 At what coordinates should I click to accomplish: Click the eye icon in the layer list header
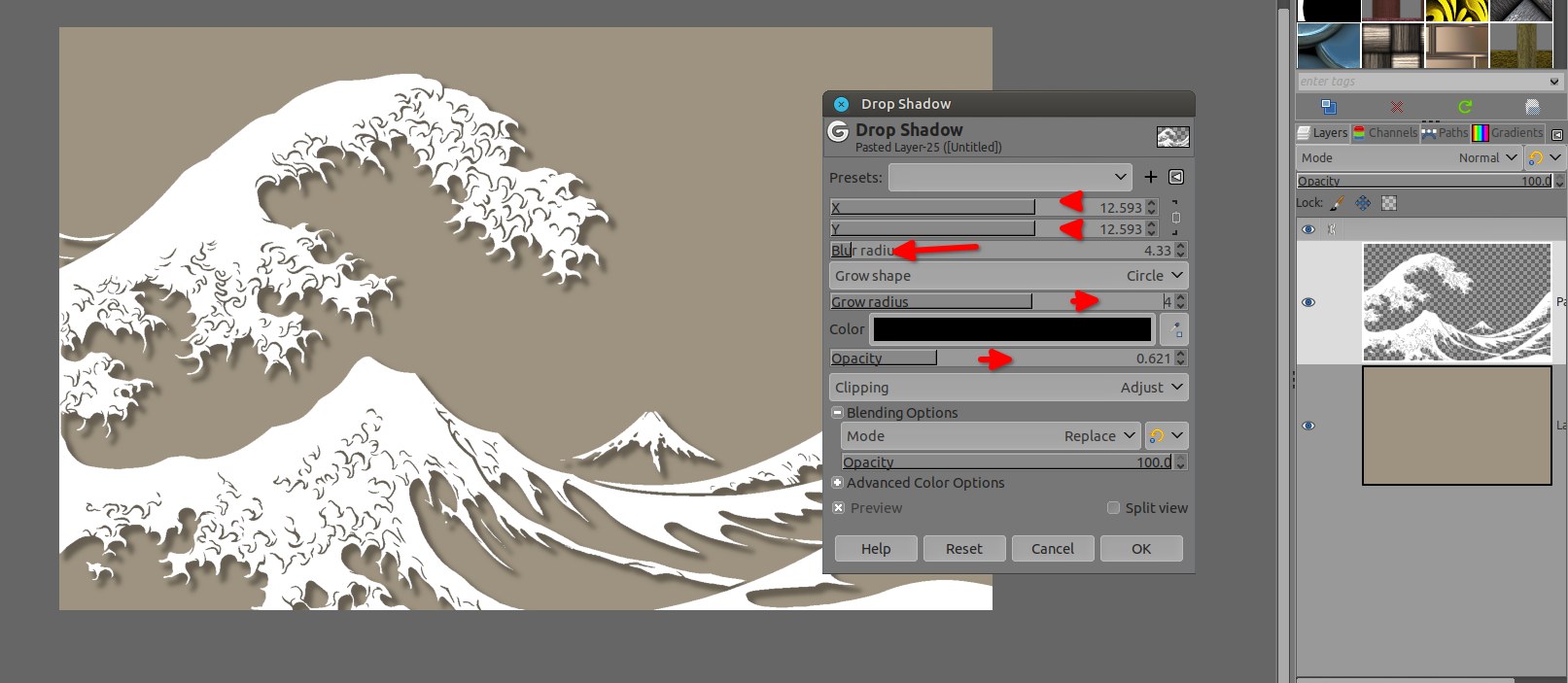coord(1308,229)
